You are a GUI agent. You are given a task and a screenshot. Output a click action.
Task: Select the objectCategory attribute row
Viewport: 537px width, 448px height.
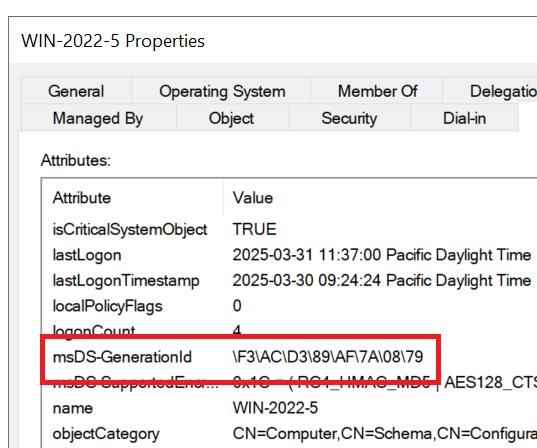click(289, 433)
